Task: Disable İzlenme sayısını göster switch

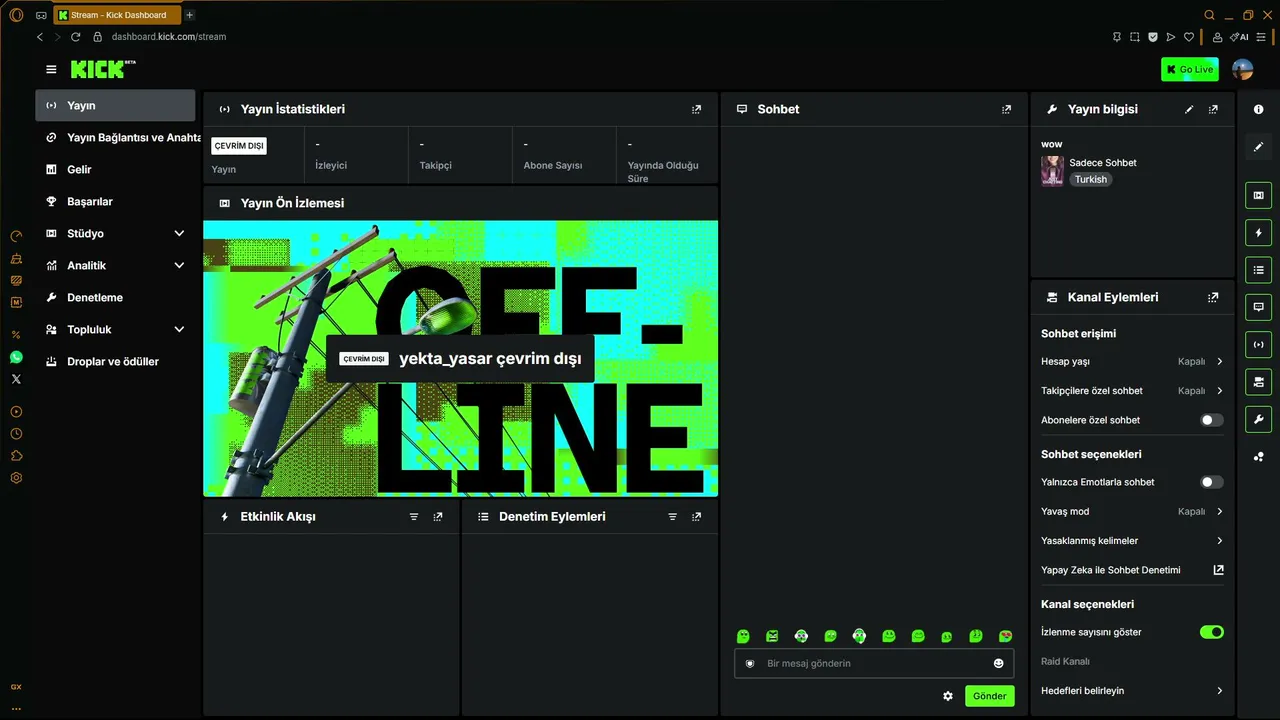Action: point(1211,632)
